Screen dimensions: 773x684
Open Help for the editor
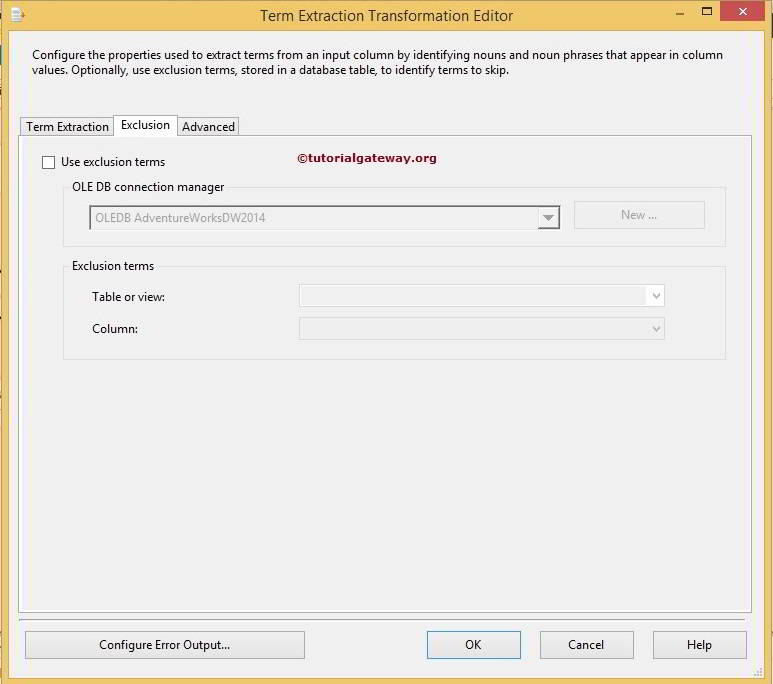click(700, 645)
